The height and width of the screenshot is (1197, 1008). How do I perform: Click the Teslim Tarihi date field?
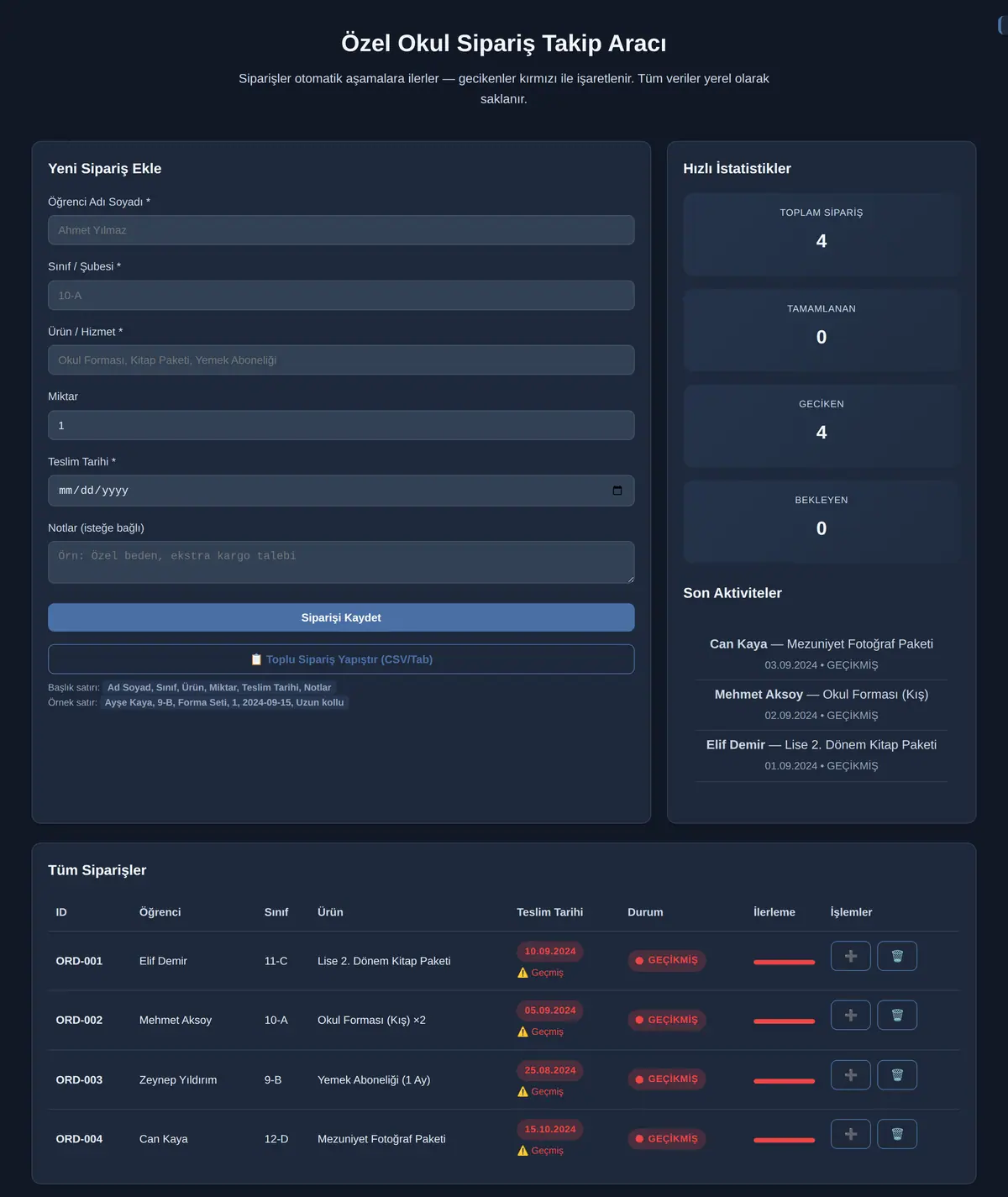coord(341,491)
